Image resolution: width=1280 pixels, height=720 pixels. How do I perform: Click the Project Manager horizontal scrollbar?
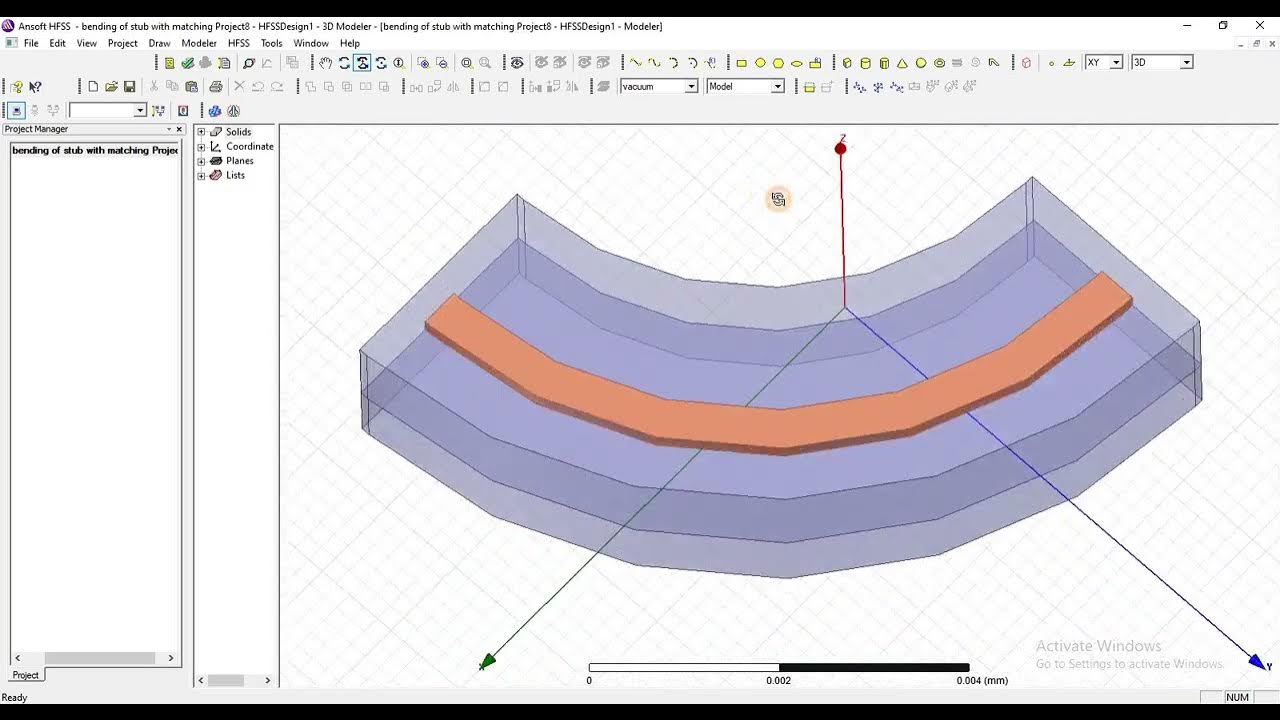point(95,658)
